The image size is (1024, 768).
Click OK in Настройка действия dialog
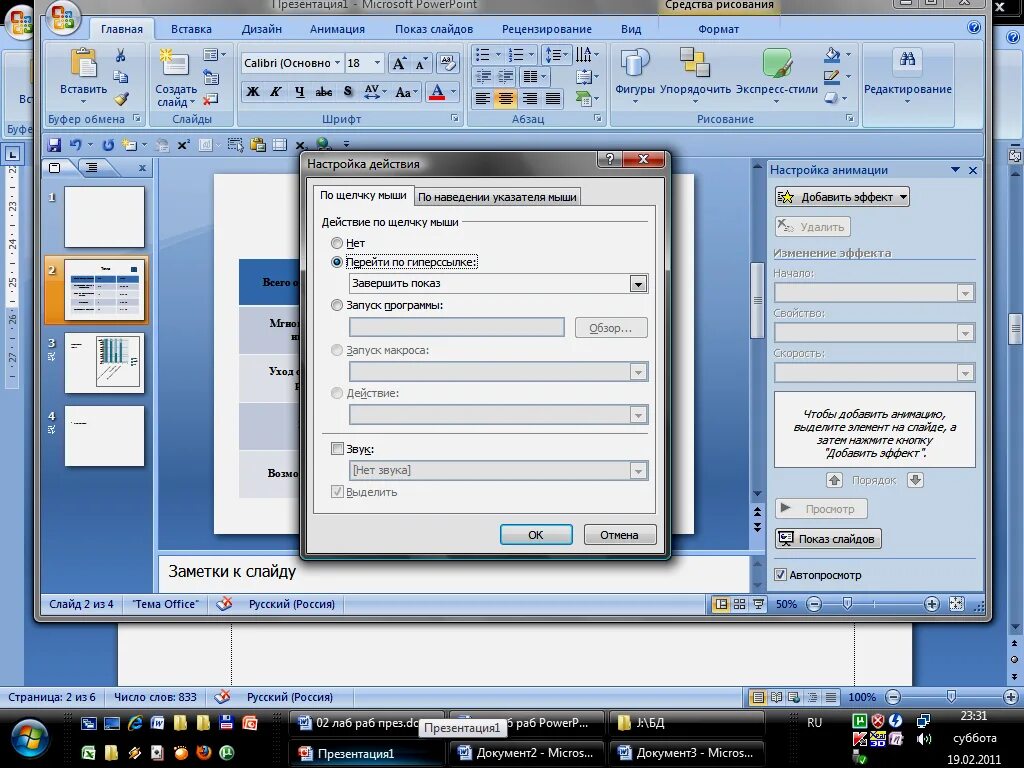(x=536, y=535)
